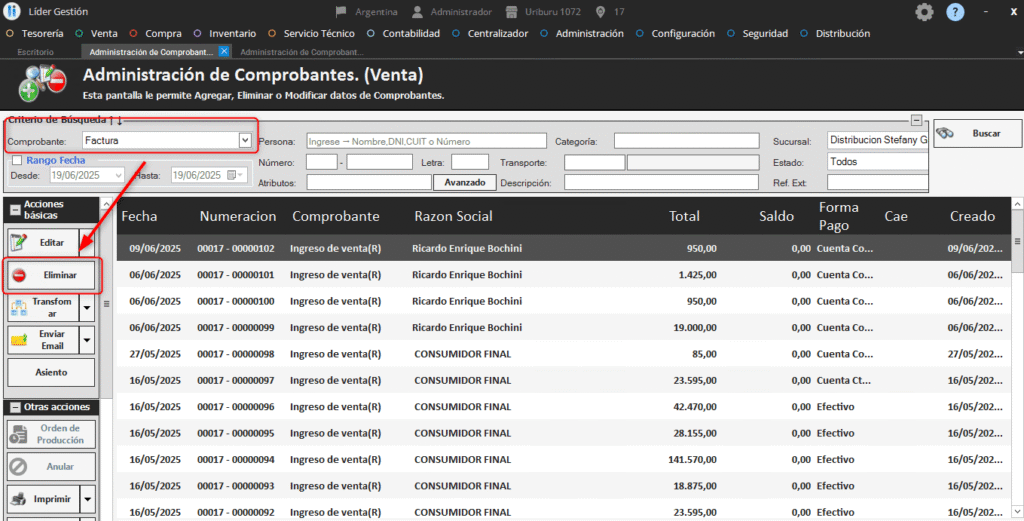Click the Asiento button
This screenshot has width=1024, height=521.
[52, 372]
